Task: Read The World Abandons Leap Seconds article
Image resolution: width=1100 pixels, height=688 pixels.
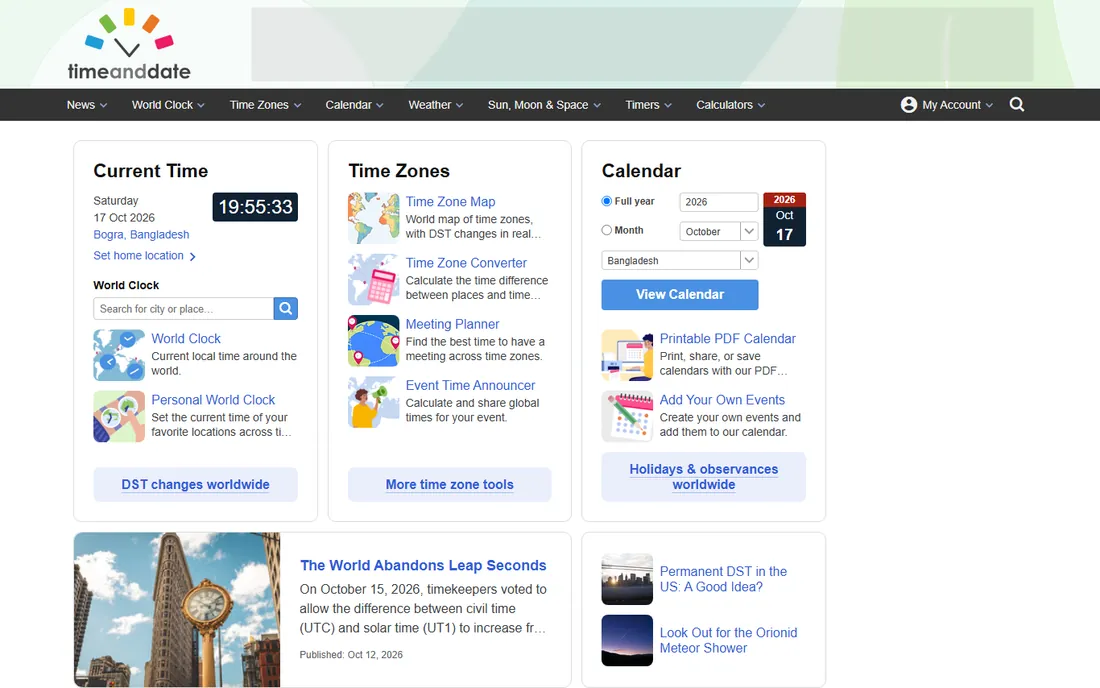Action: pyautogui.click(x=423, y=565)
